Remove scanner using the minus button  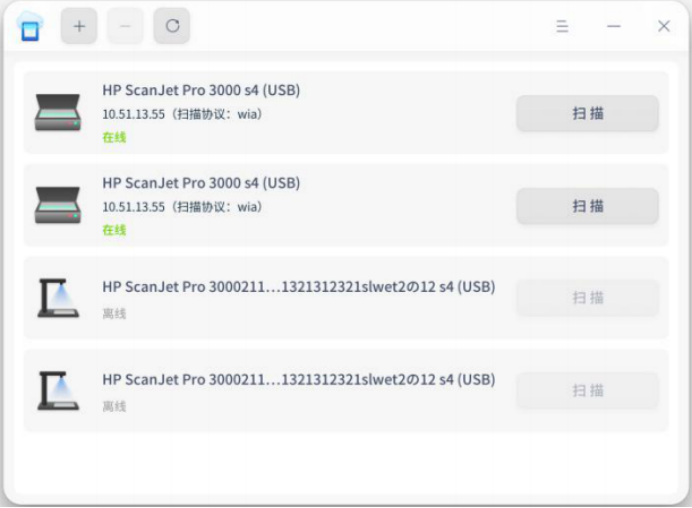pyautogui.click(x=125, y=26)
